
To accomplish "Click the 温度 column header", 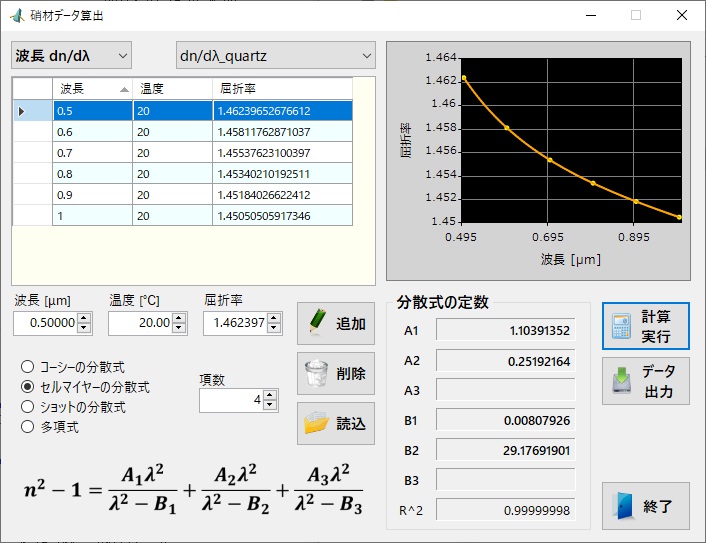I will click(172, 88).
